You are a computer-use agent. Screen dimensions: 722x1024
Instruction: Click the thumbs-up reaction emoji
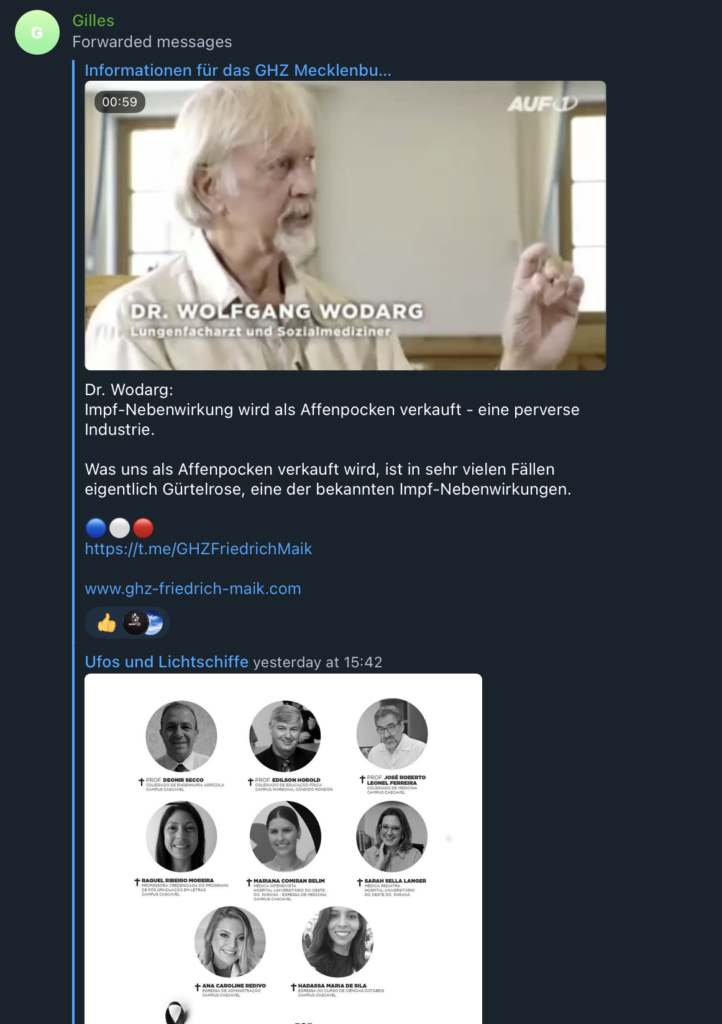(106, 623)
